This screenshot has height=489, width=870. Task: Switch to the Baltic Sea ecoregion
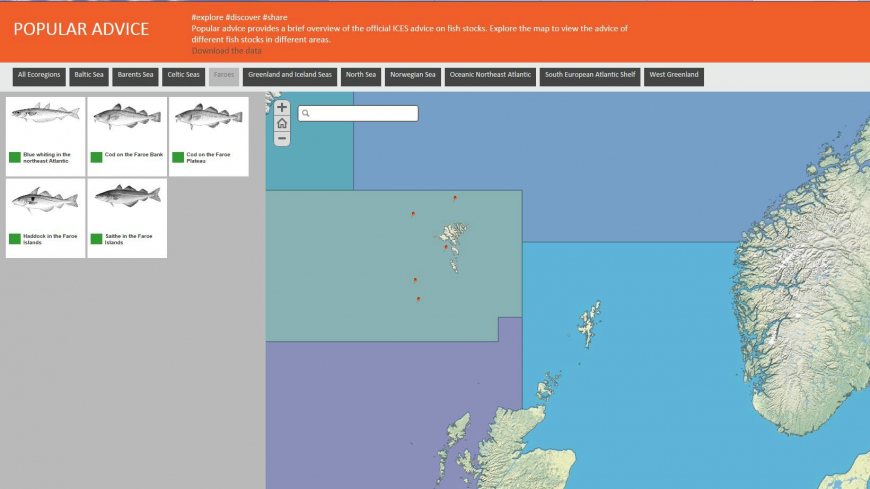(x=89, y=77)
